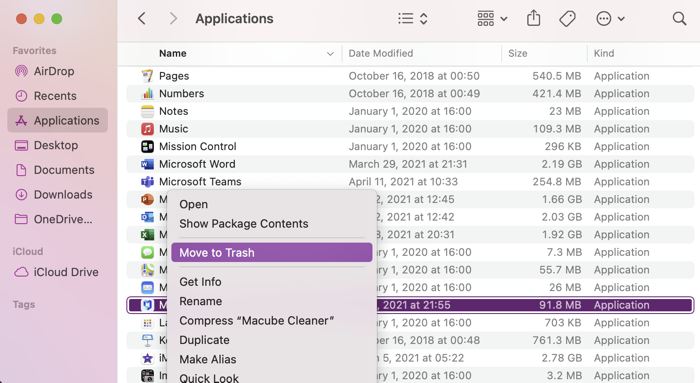
Task: Click the Mail icon in 26 MB row
Action: coord(147,287)
